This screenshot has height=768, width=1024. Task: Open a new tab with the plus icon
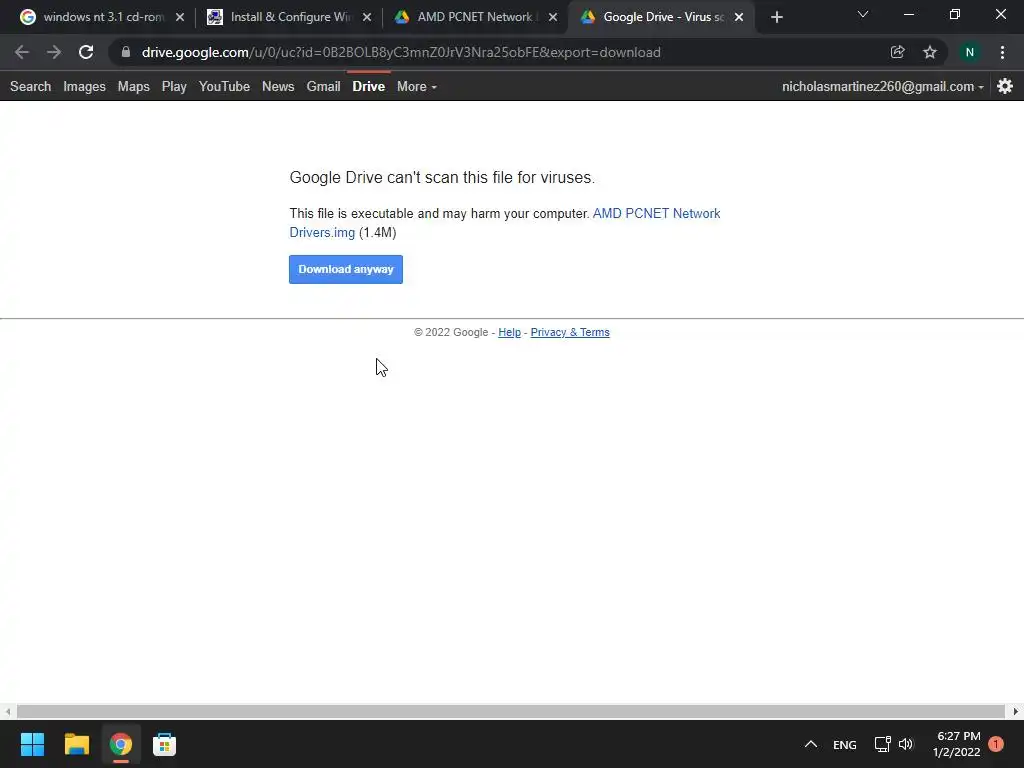tap(776, 18)
